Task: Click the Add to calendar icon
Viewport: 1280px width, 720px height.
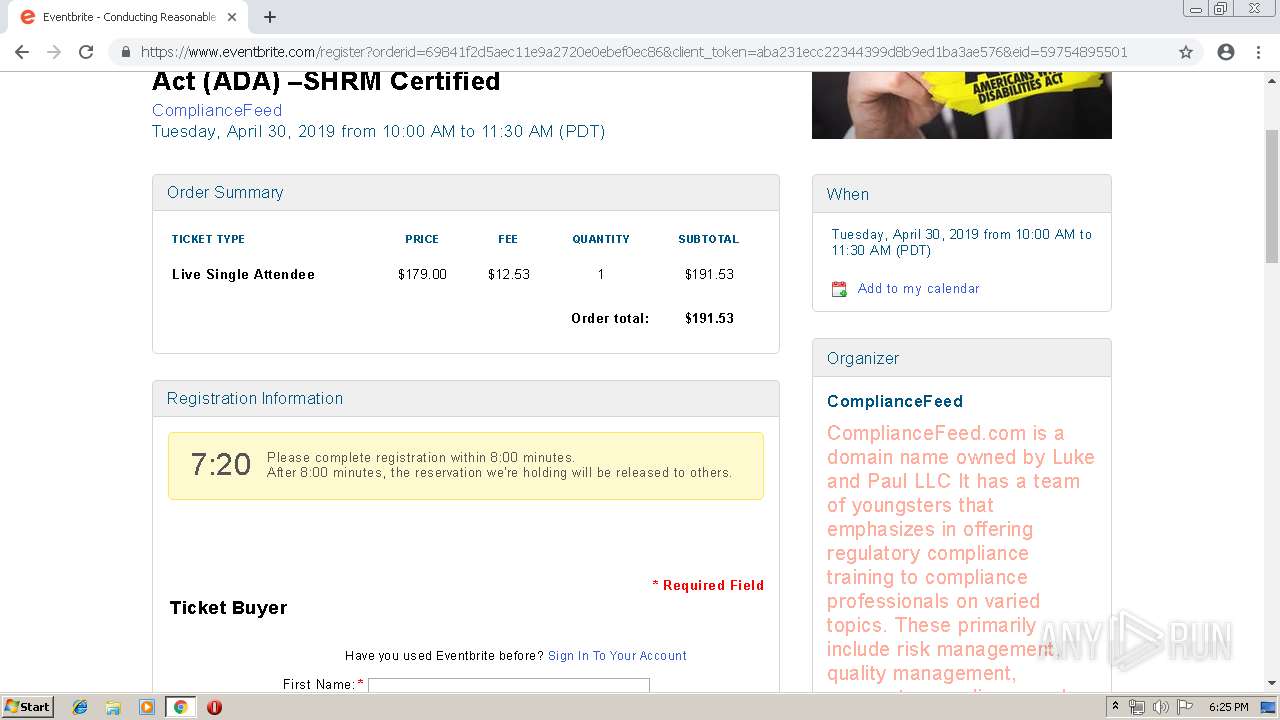Action: pos(840,289)
